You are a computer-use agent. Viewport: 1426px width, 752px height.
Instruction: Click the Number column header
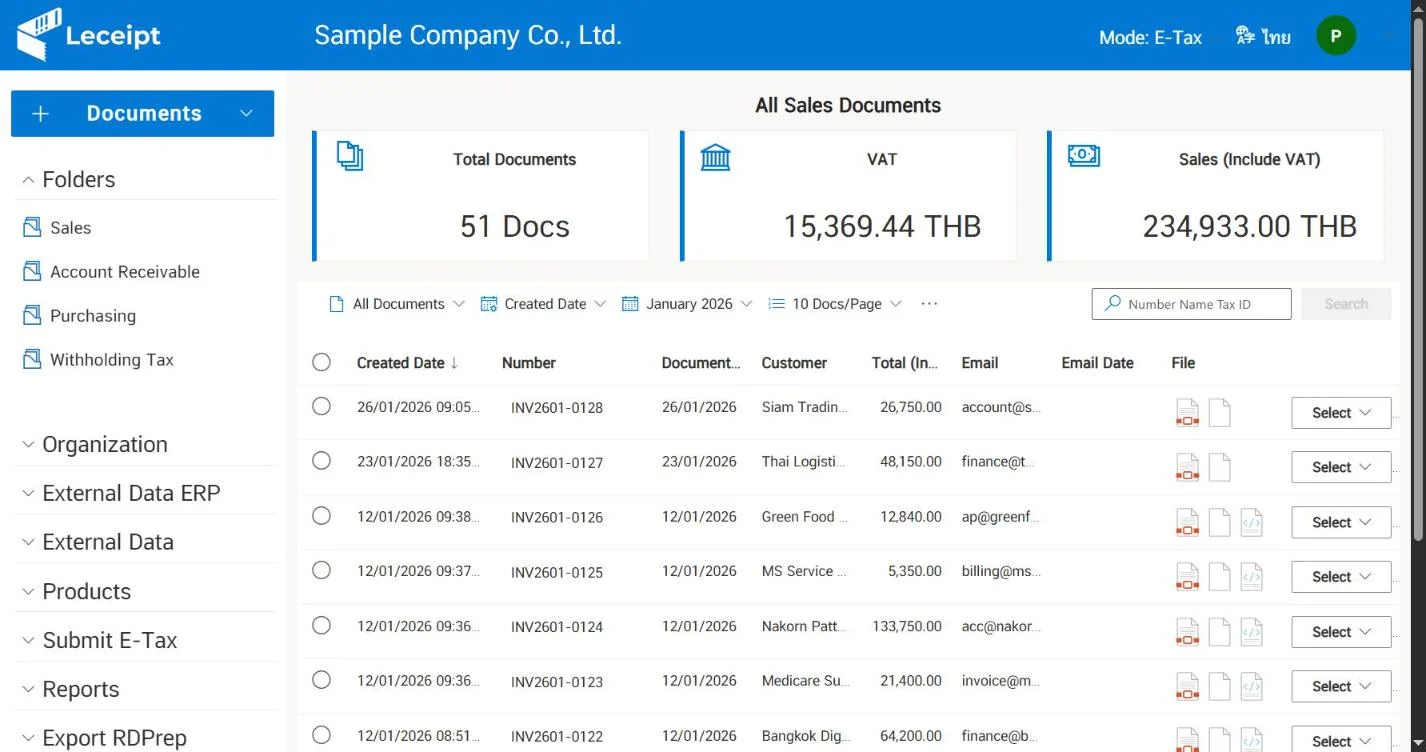(x=528, y=363)
